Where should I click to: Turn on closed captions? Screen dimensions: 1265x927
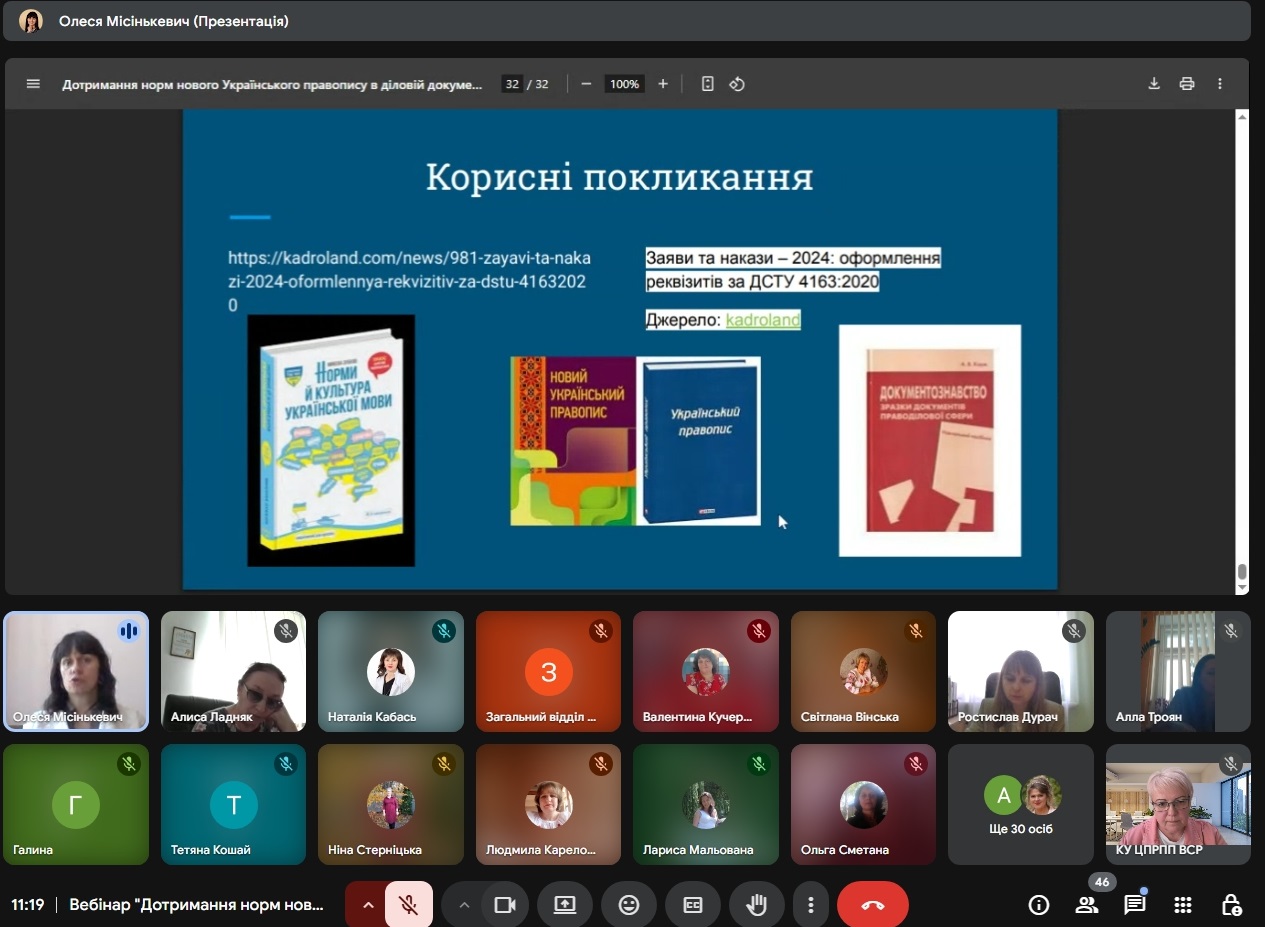click(693, 905)
